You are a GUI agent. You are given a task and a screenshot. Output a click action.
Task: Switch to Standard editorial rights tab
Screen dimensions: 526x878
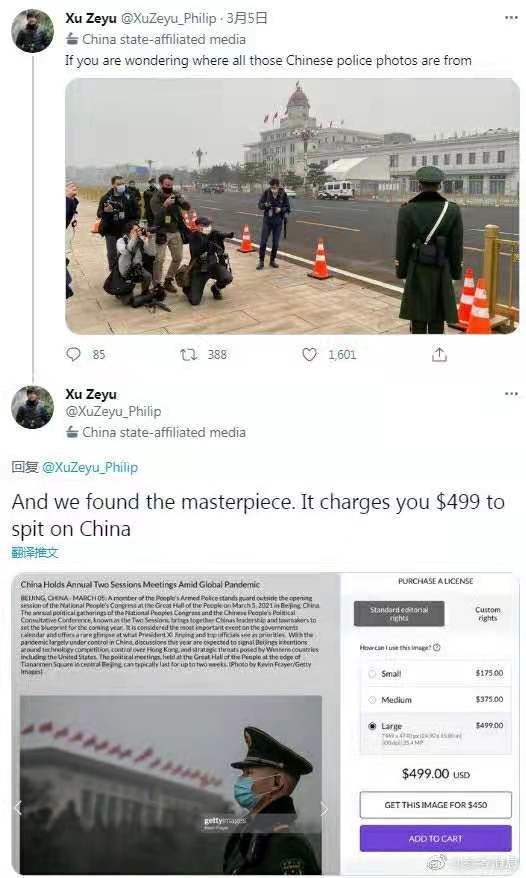point(399,614)
